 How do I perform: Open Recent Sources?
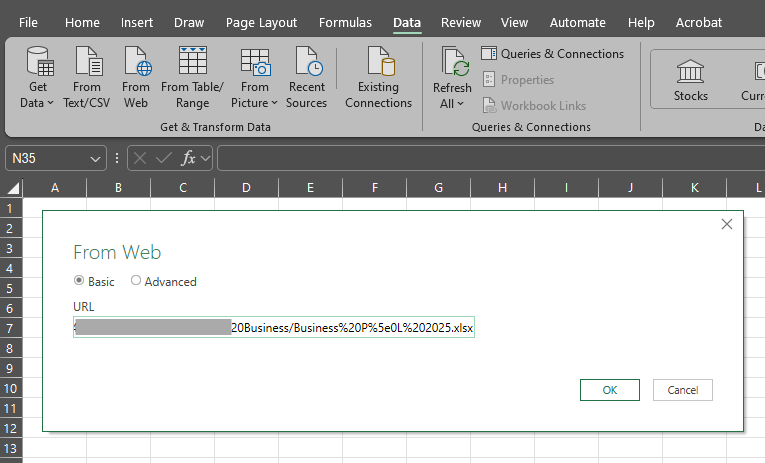(306, 77)
